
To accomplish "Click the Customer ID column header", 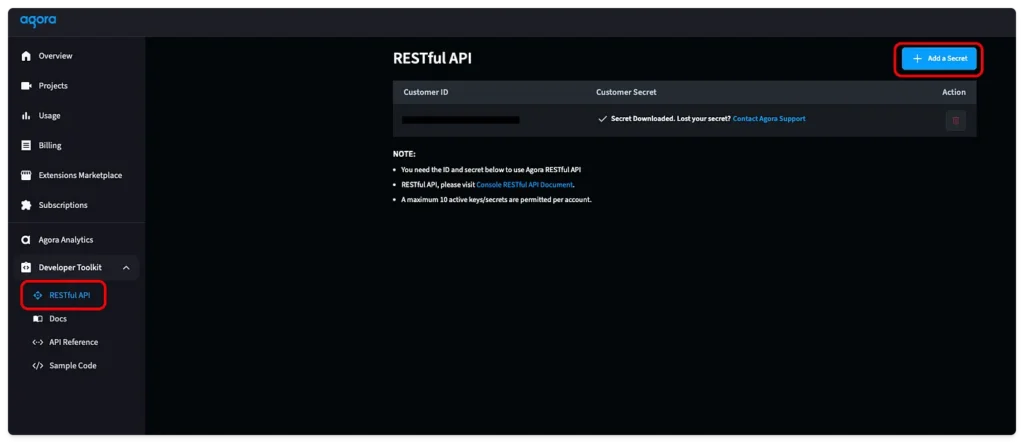I will (x=426, y=92).
